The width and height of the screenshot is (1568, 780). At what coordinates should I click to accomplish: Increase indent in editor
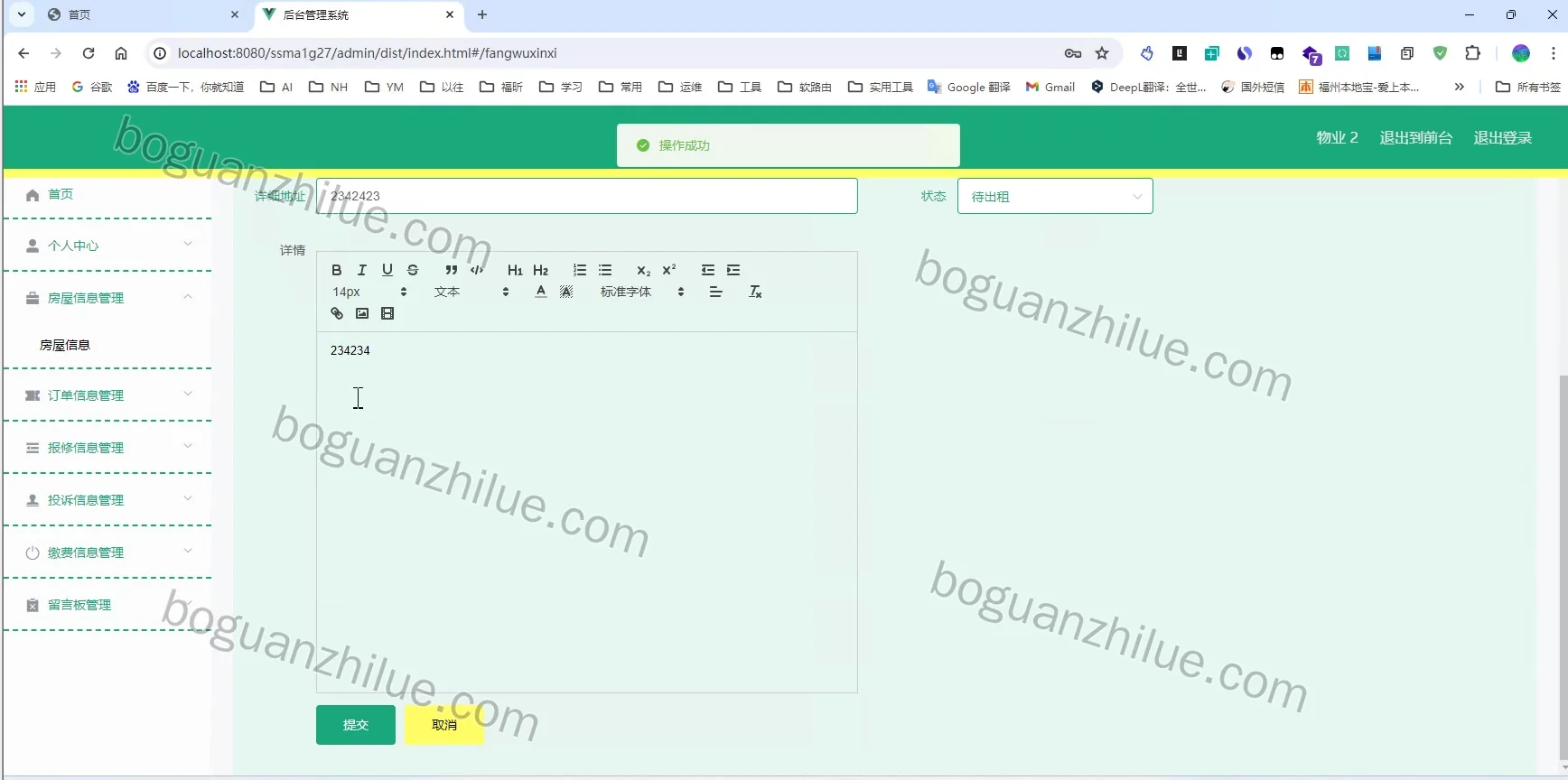pos(733,270)
